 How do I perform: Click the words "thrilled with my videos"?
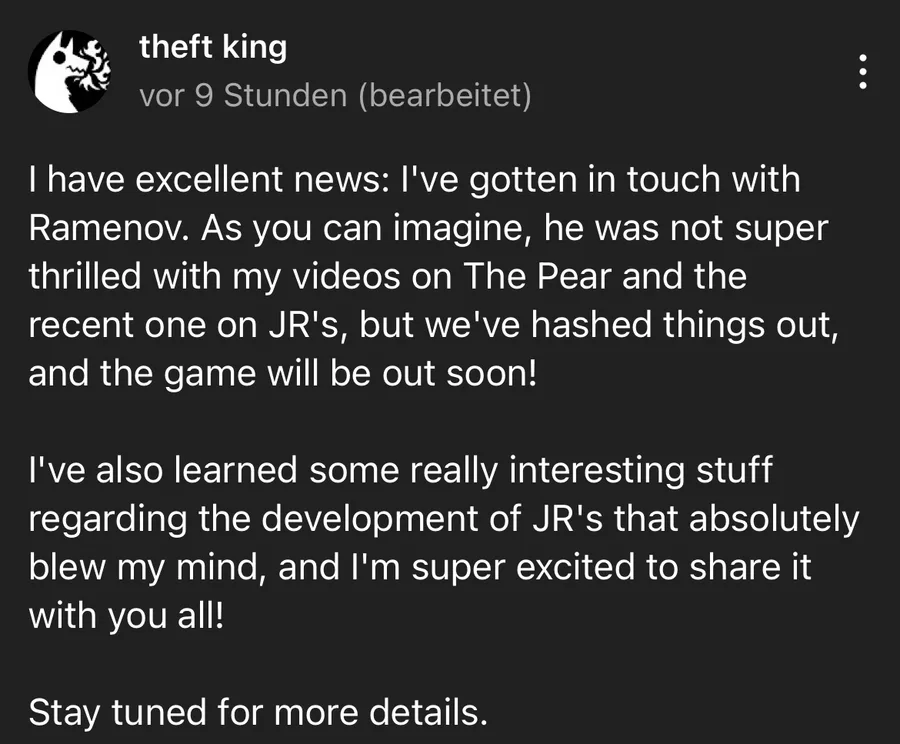point(215,276)
